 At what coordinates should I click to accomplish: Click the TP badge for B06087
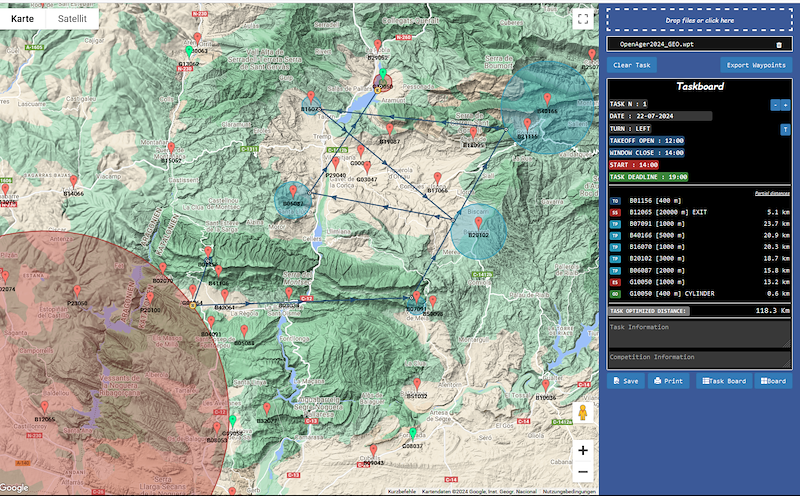point(615,270)
